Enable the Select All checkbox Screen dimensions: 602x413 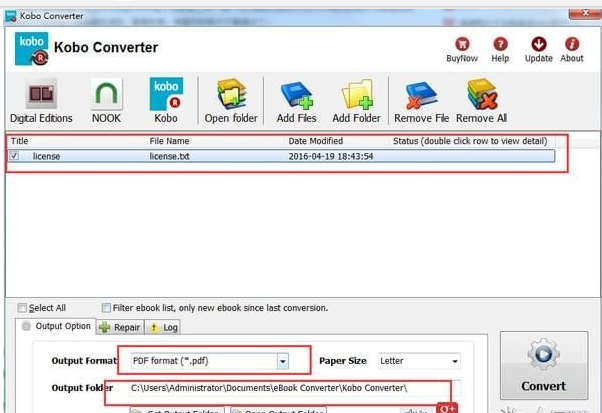coord(22,308)
